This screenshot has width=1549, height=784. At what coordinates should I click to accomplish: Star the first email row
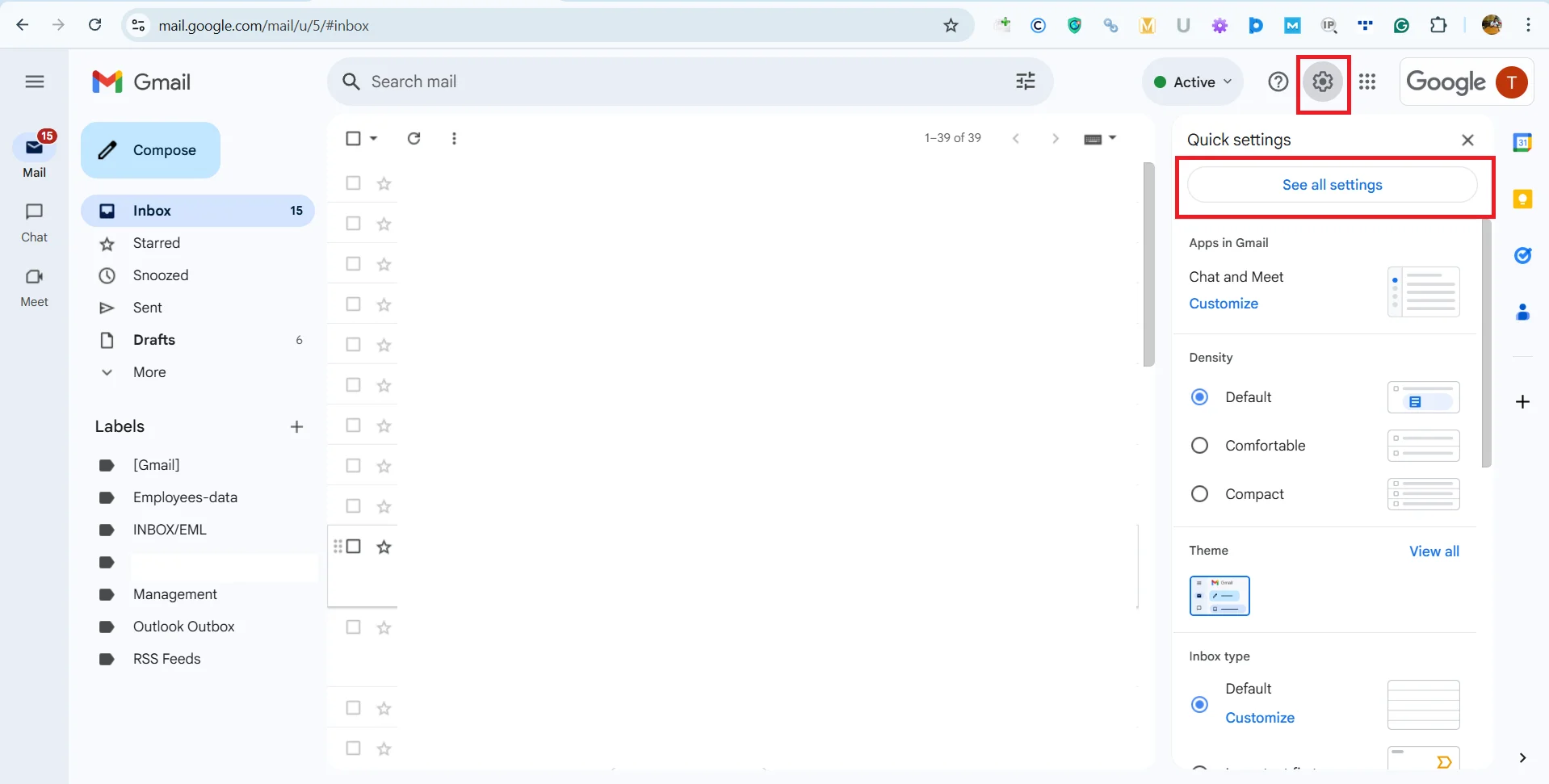point(384,183)
